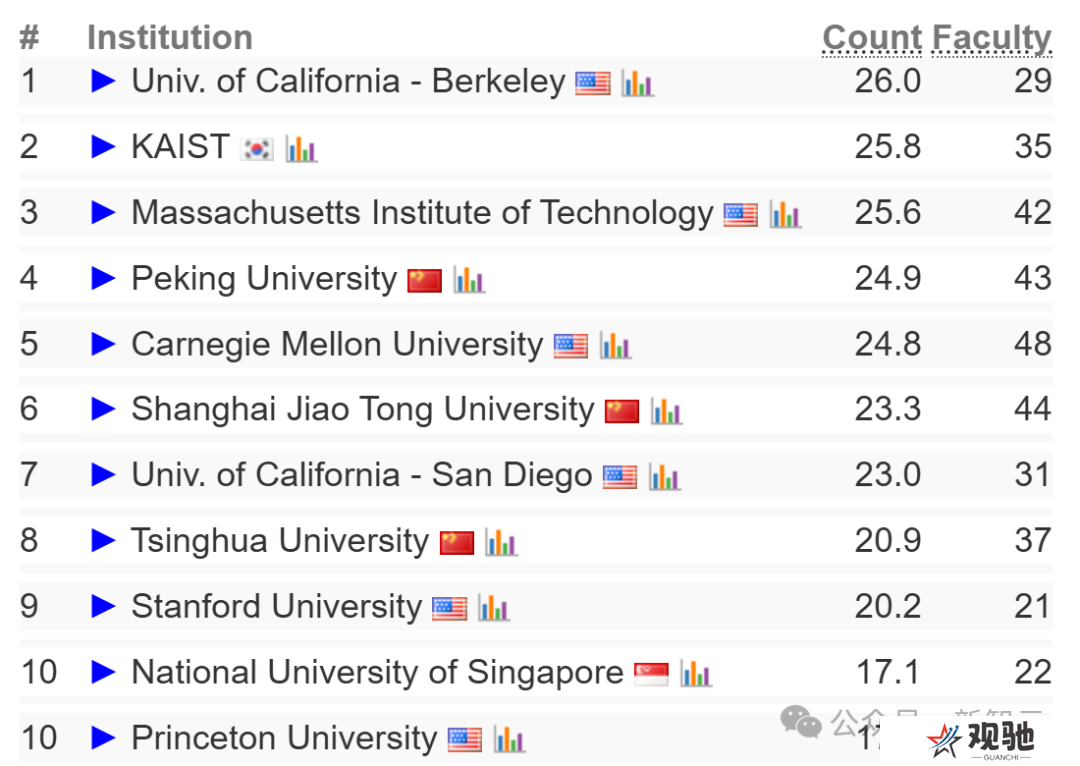Viewport: 1080px width, 766px height.
Task: Expand KAIST faculty list triangle
Action: pyautogui.click(x=103, y=146)
